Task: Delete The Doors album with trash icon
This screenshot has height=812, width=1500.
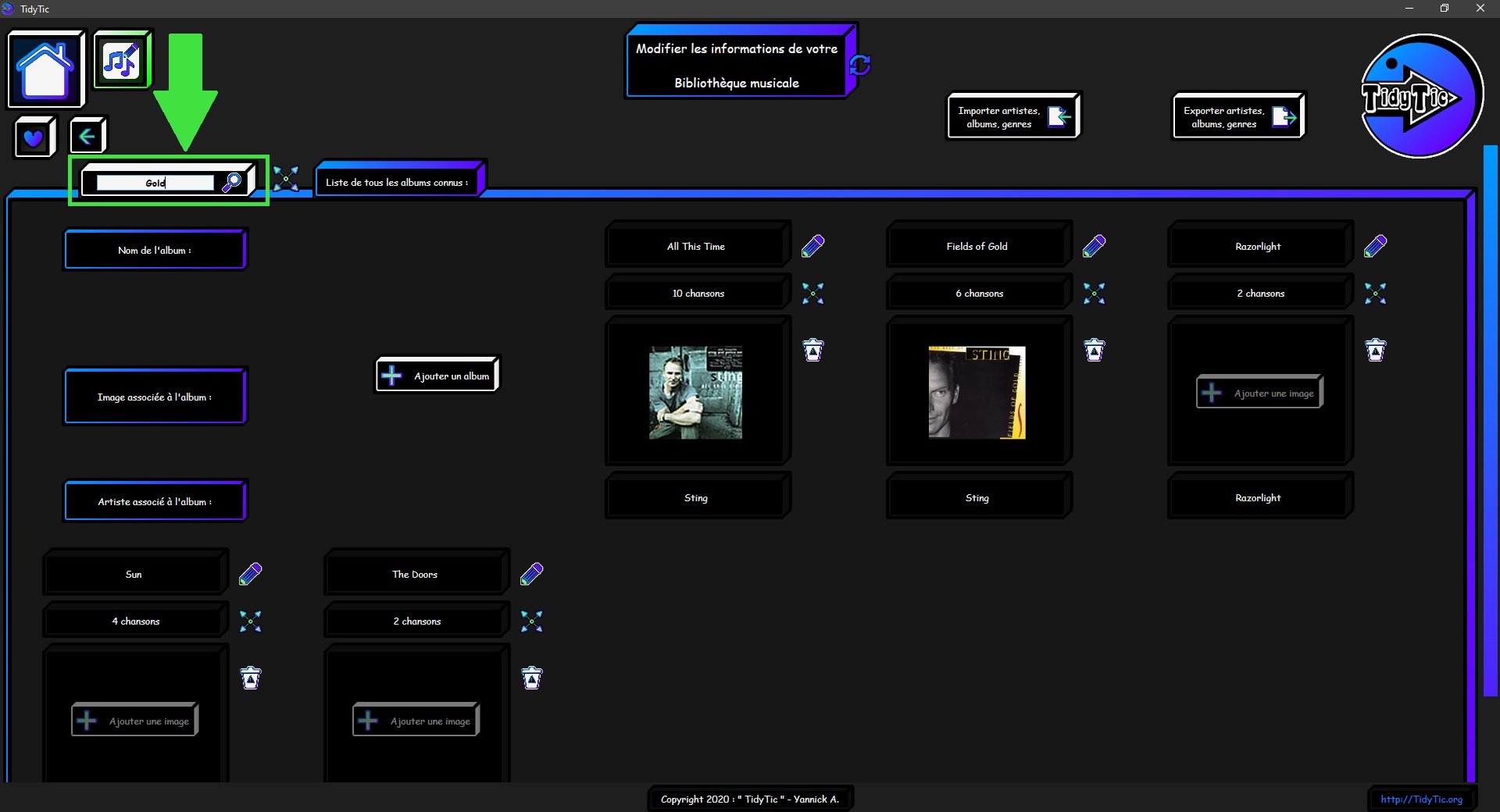Action: point(531,678)
